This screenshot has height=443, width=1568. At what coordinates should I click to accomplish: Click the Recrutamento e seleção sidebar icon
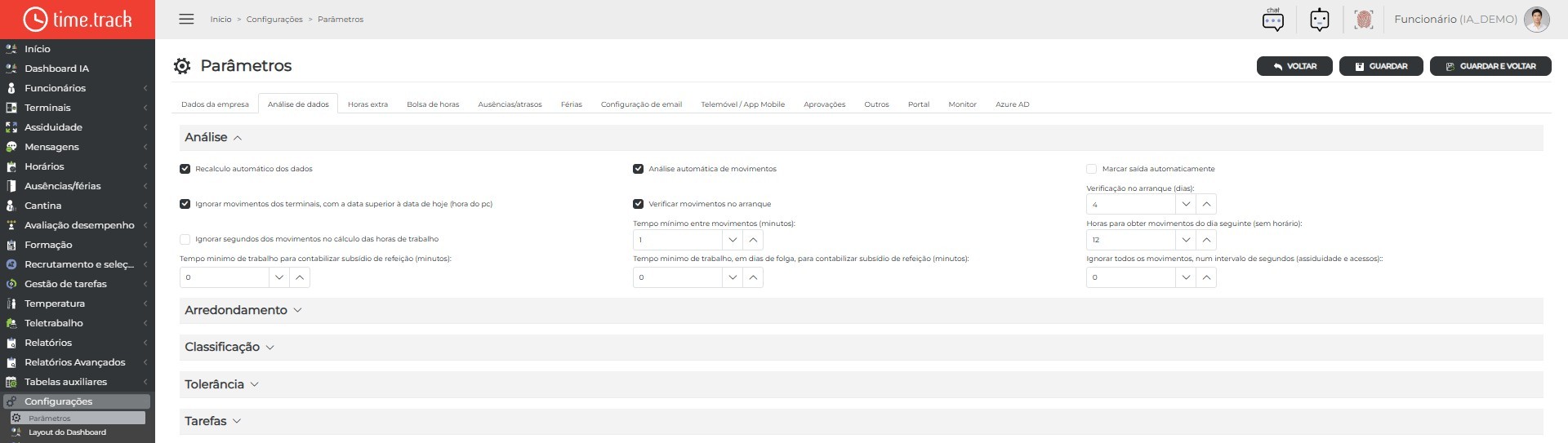pos(11,264)
